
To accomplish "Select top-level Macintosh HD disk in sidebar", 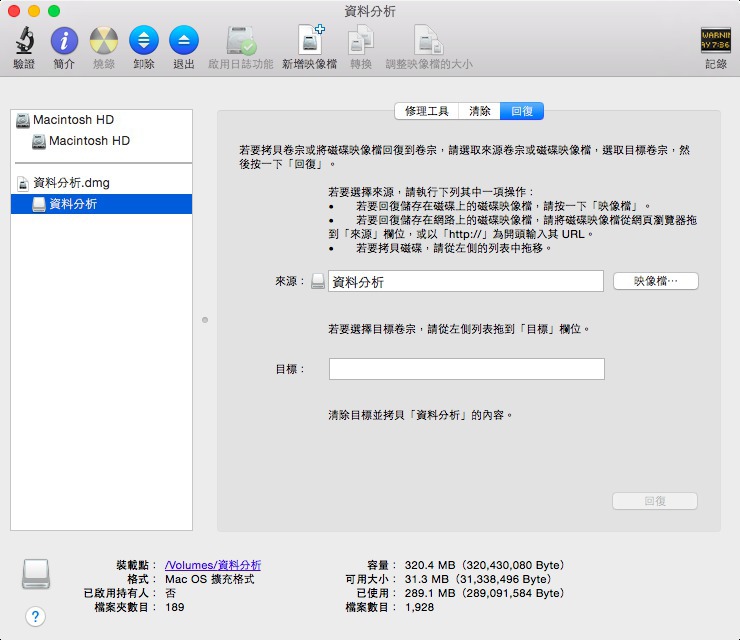I will tap(101, 120).
